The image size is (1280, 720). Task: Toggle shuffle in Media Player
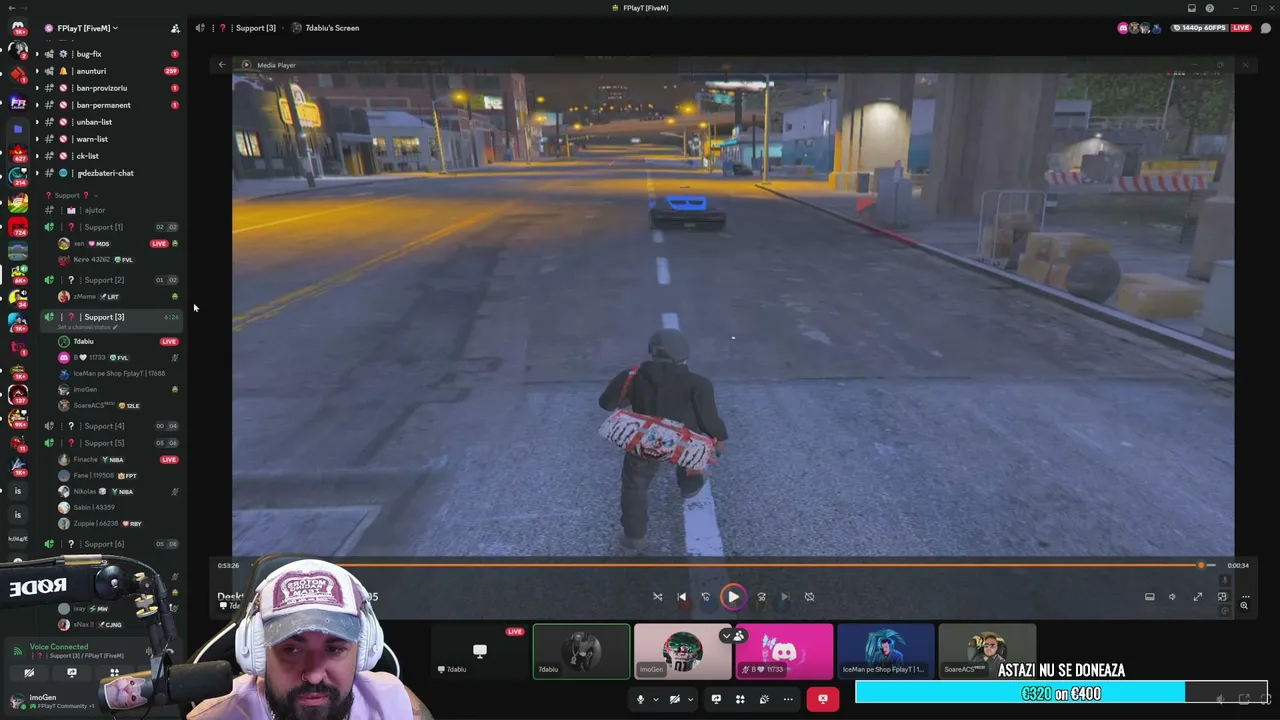click(x=657, y=597)
